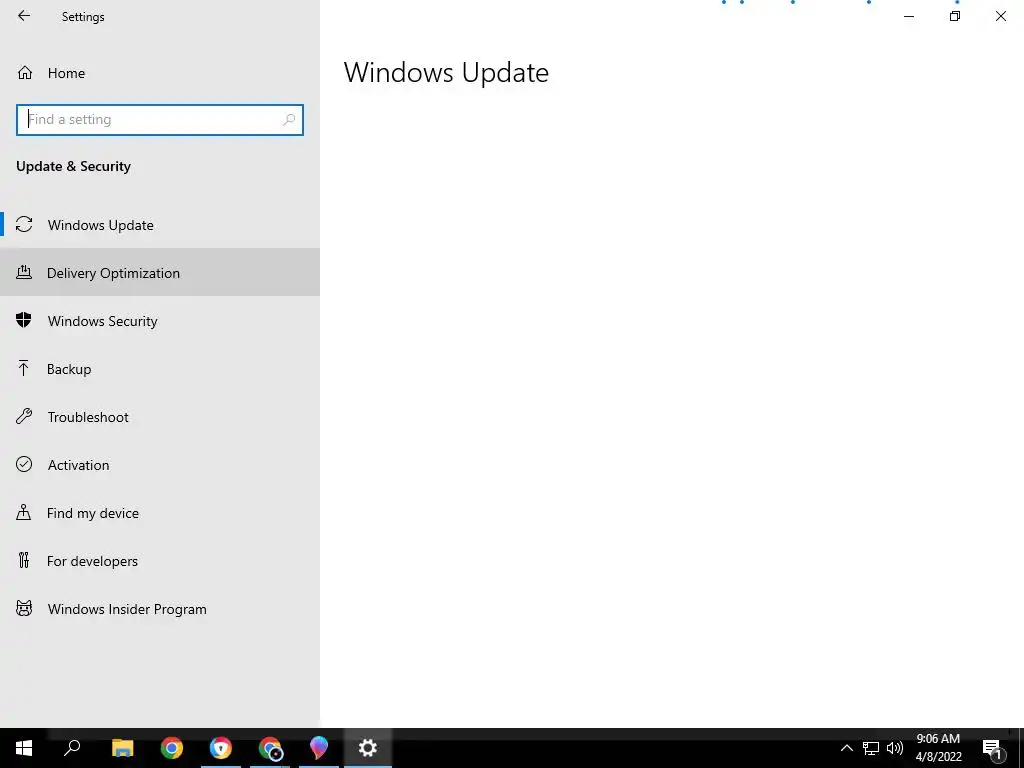Click the Windows Security shield icon
This screenshot has width=1024, height=768.
(24, 320)
